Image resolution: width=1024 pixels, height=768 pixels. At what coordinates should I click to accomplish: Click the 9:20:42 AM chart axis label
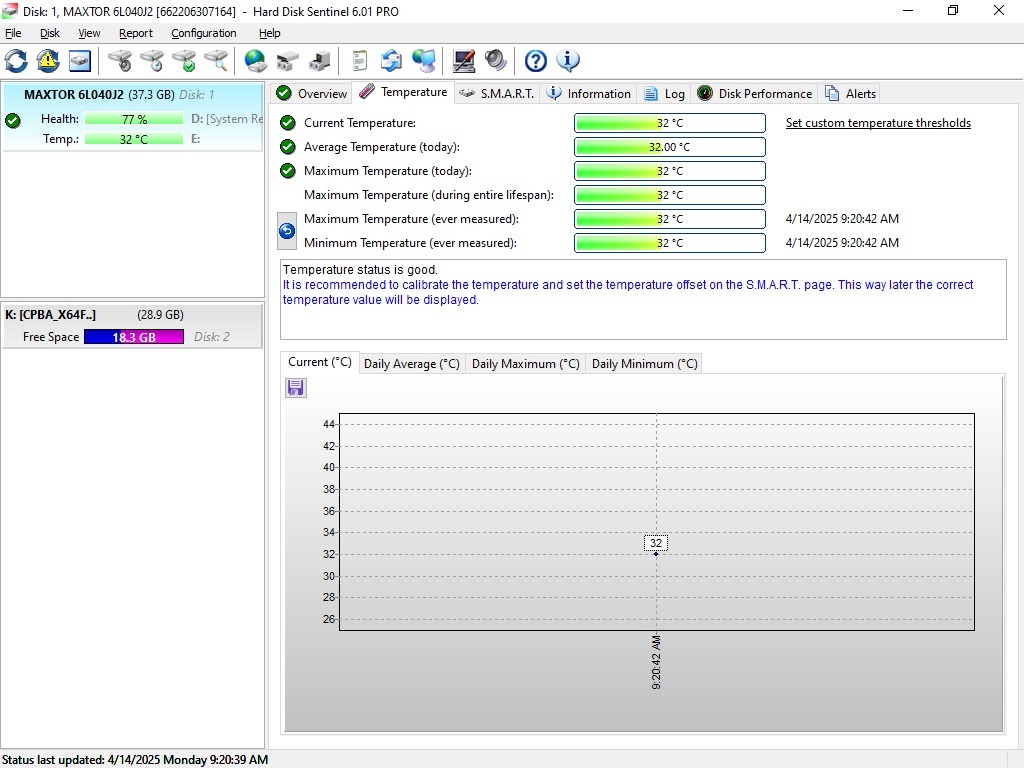pyautogui.click(x=656, y=662)
